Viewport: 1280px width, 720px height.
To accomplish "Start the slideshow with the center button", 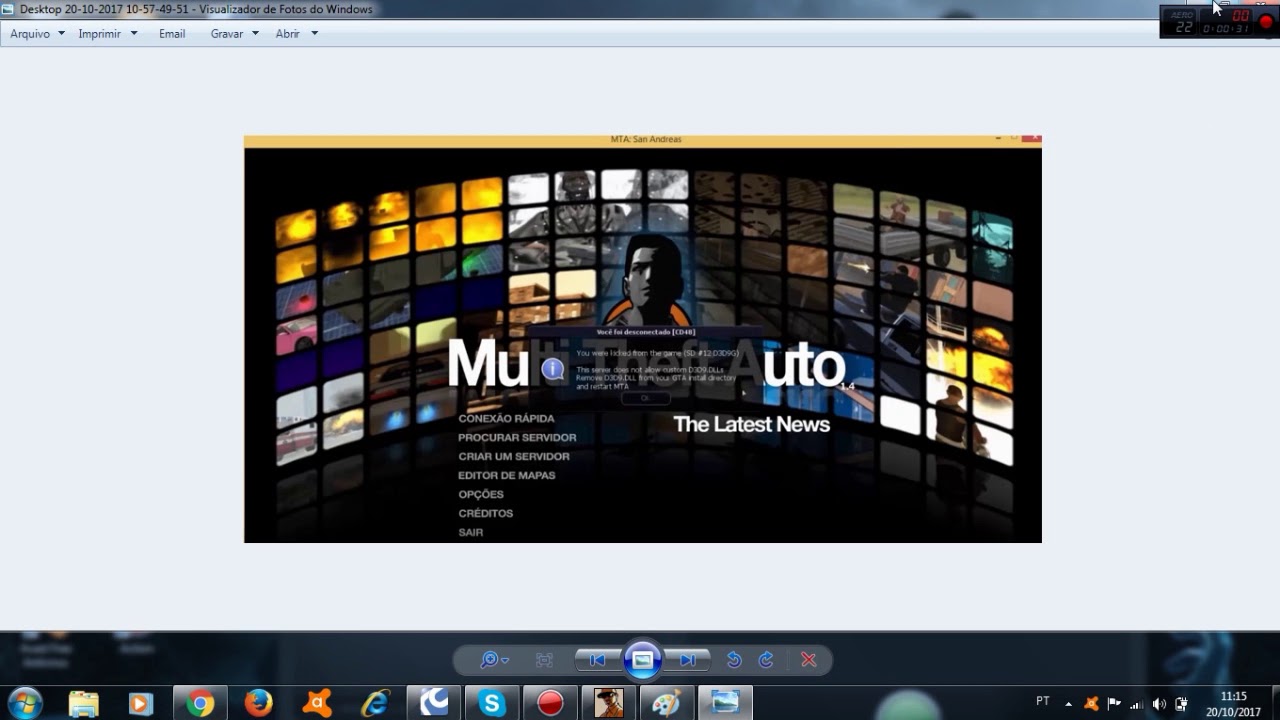I will click(643, 660).
